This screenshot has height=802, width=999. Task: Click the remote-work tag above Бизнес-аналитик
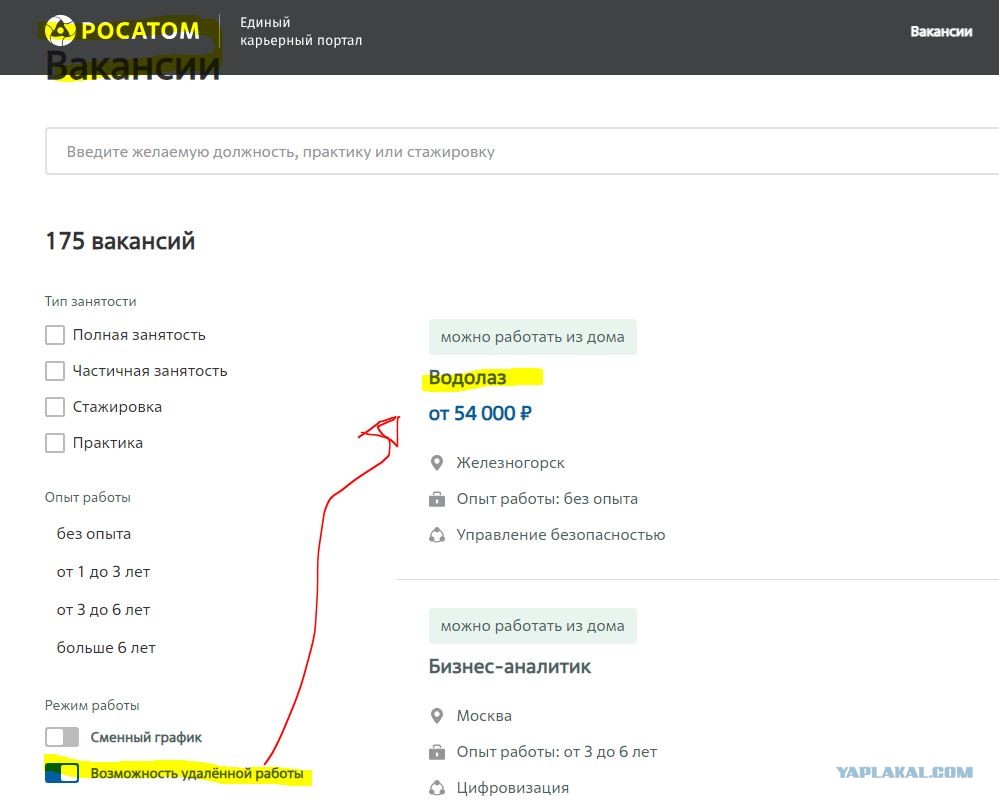(x=533, y=626)
